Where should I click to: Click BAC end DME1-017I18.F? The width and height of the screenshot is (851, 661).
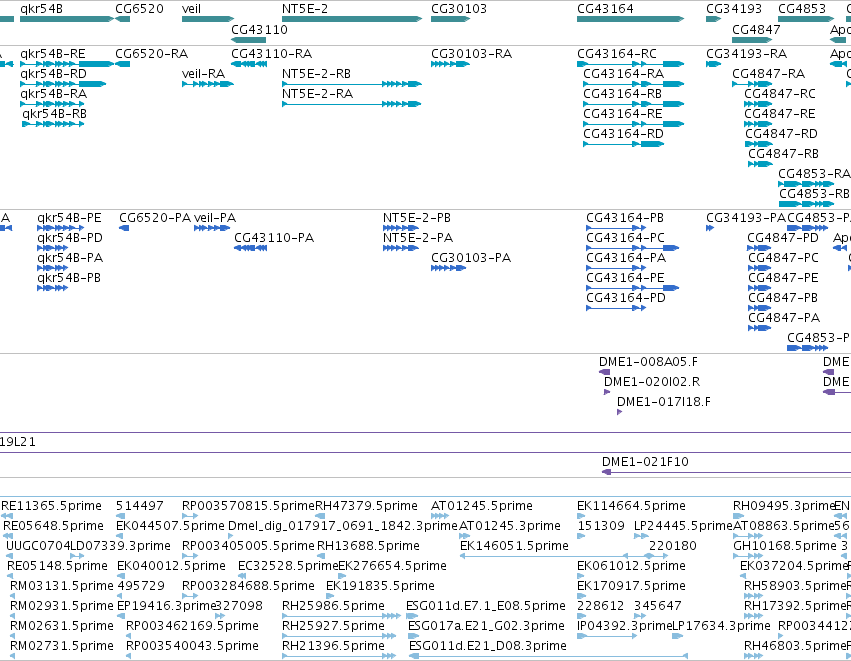tap(619, 412)
